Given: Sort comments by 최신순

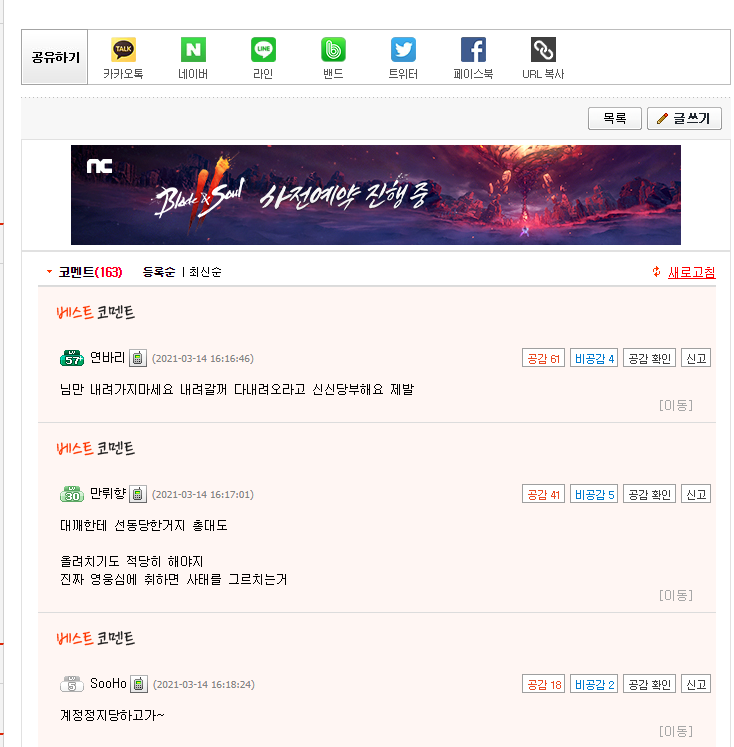Looking at the screenshot, I should pyautogui.click(x=205, y=272).
